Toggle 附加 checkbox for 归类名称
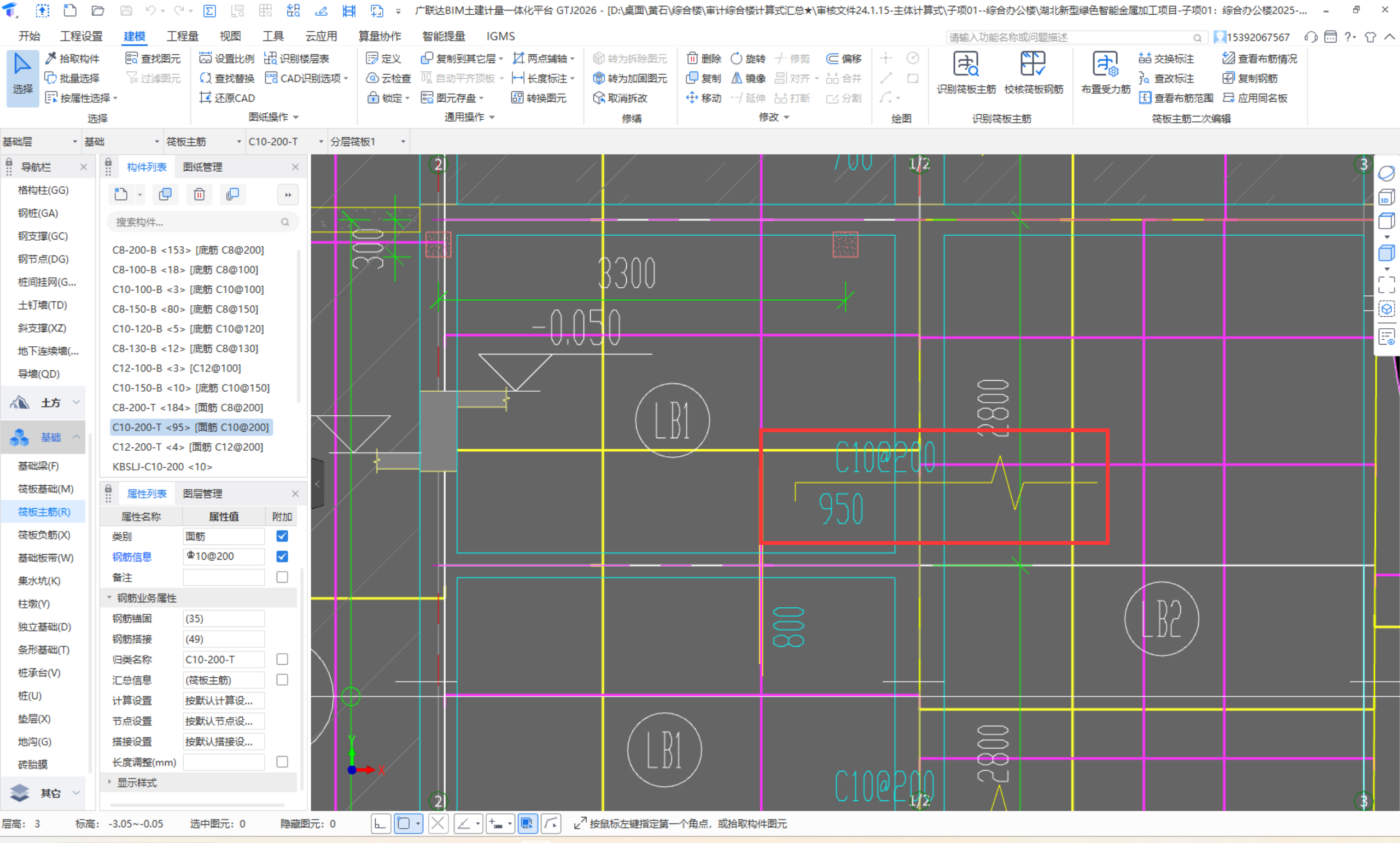This screenshot has width=1400, height=843. [282, 659]
